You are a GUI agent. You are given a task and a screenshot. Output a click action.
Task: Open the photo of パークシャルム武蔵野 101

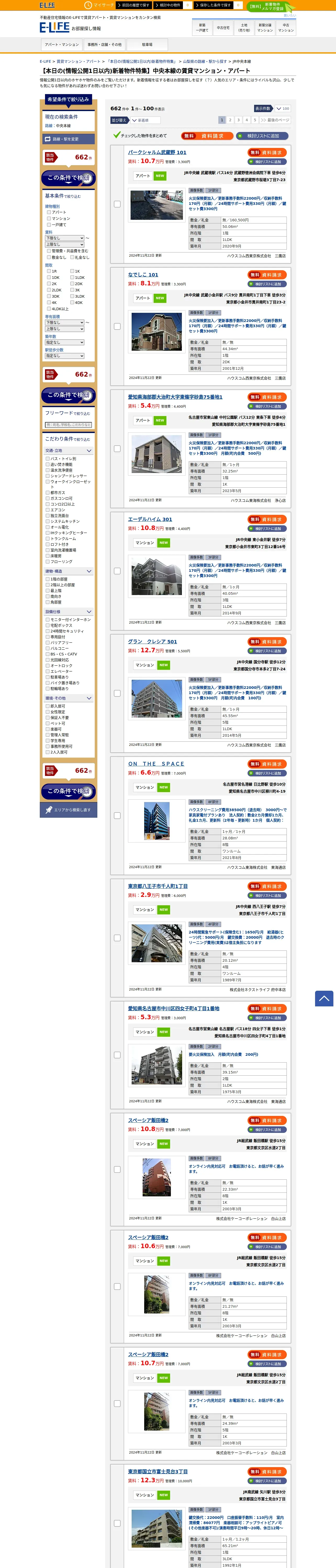pos(157,205)
